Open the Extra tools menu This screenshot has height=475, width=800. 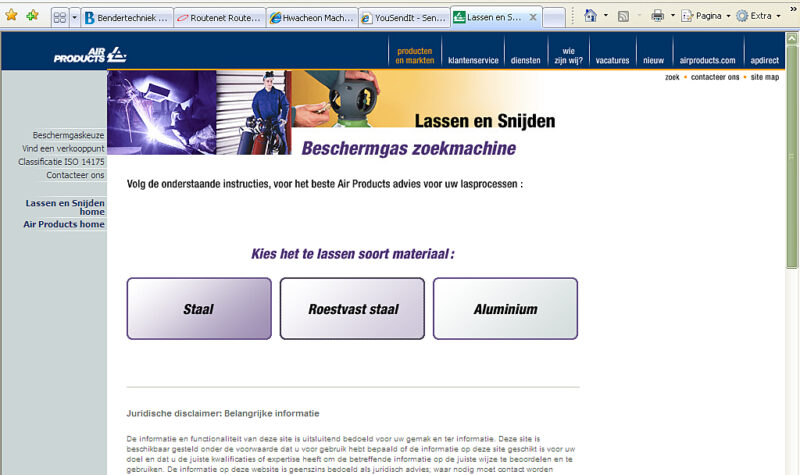[758, 16]
